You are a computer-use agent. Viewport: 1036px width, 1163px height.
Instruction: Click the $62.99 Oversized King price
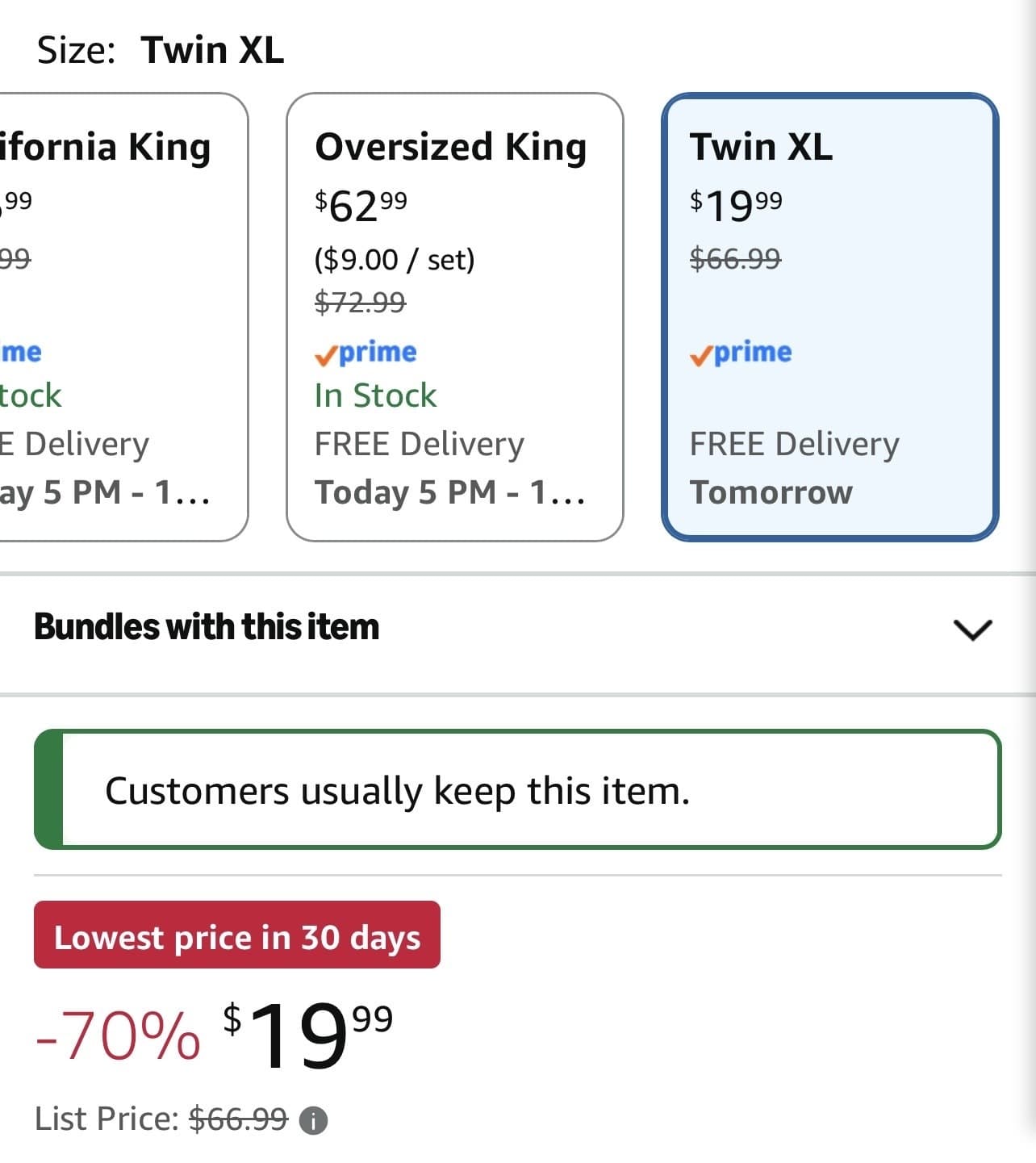[x=361, y=206]
